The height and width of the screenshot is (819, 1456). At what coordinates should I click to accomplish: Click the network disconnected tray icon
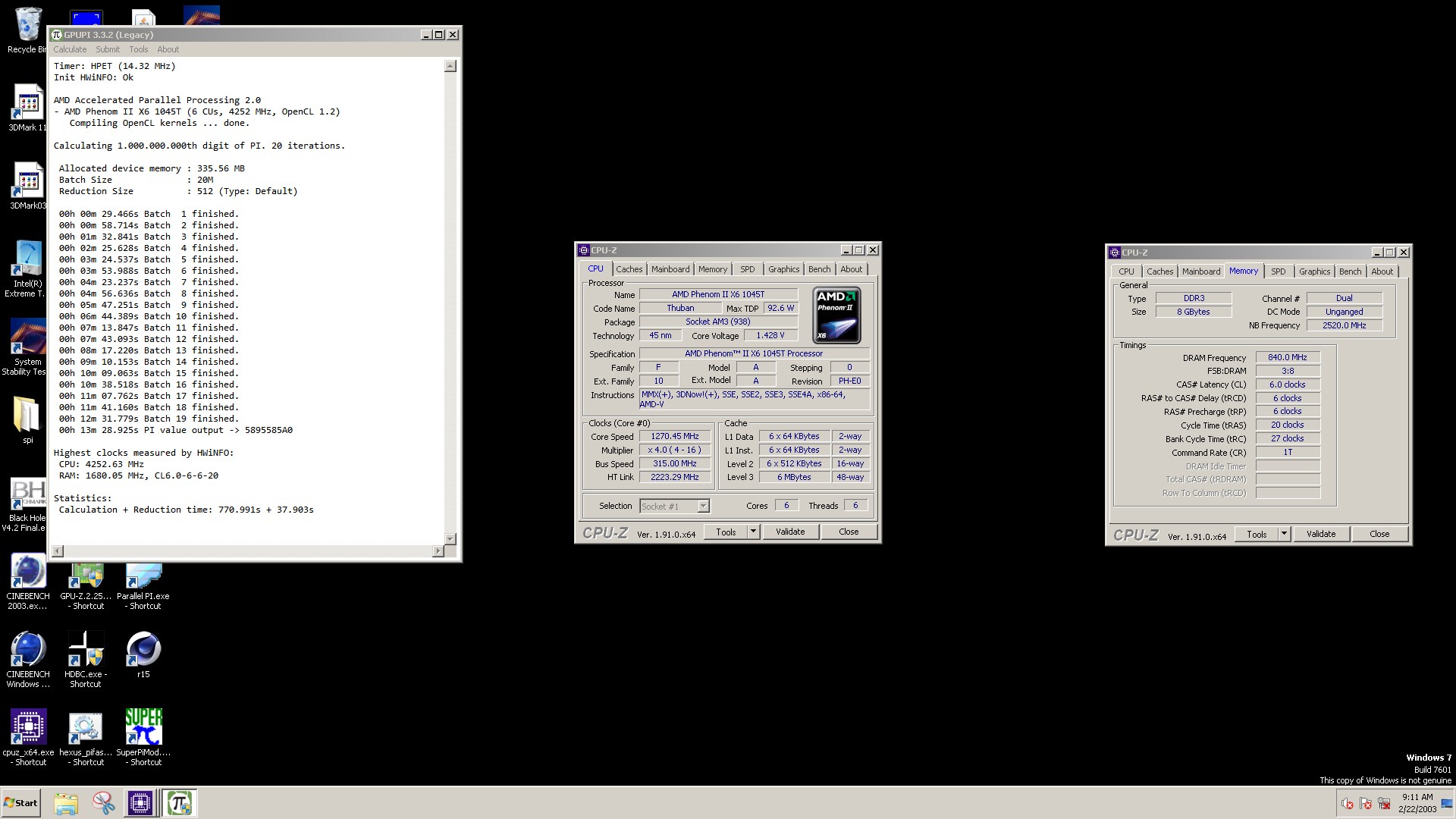1384,804
